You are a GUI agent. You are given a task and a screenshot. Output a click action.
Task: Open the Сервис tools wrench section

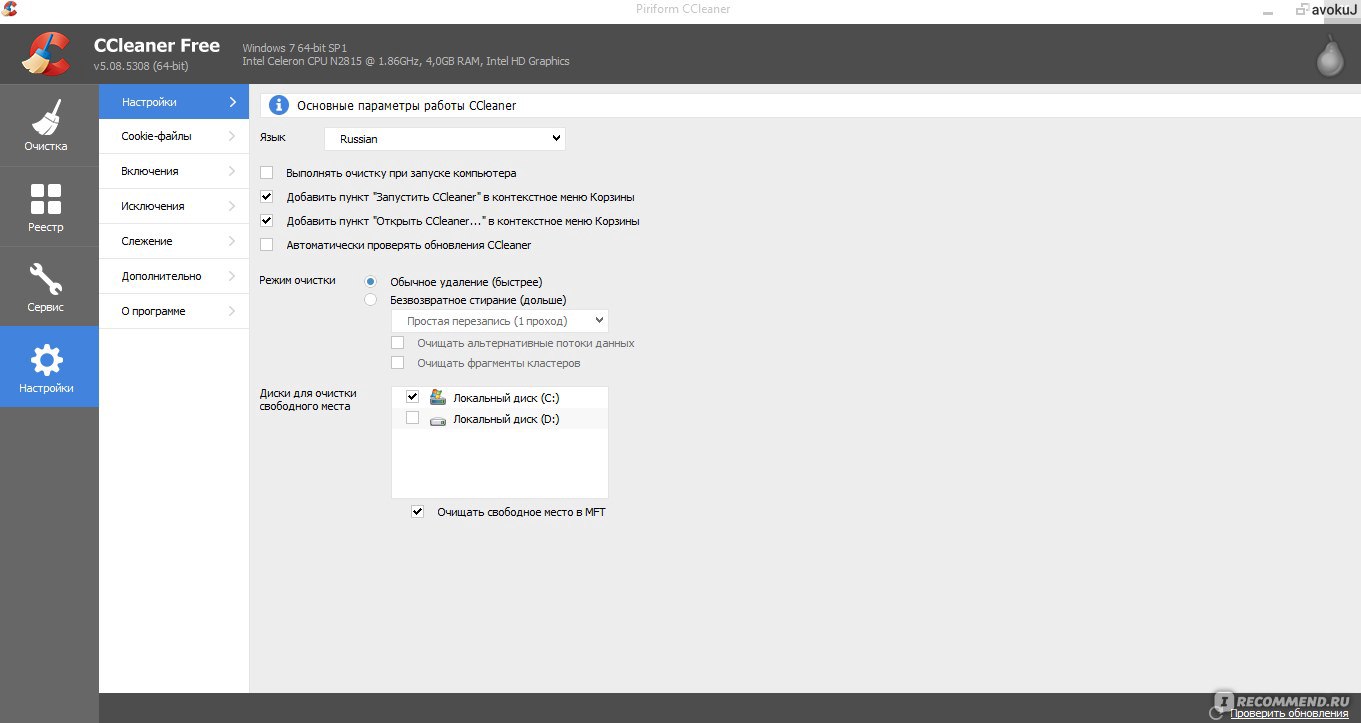coord(48,286)
